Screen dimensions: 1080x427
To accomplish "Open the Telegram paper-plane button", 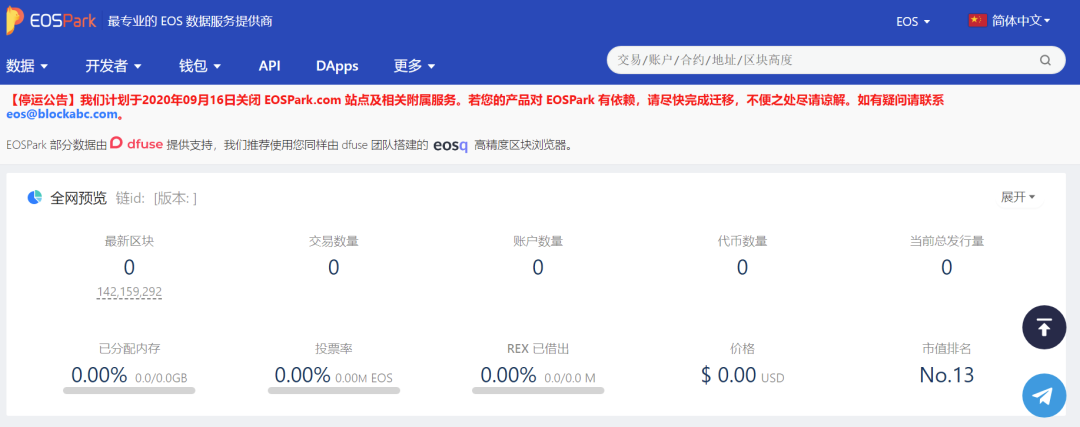I will pos(1044,395).
